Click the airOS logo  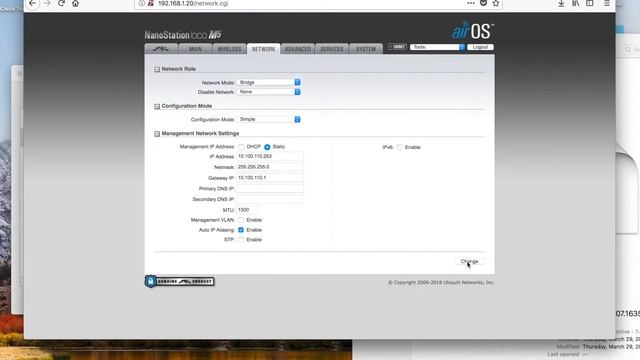pos(473,31)
